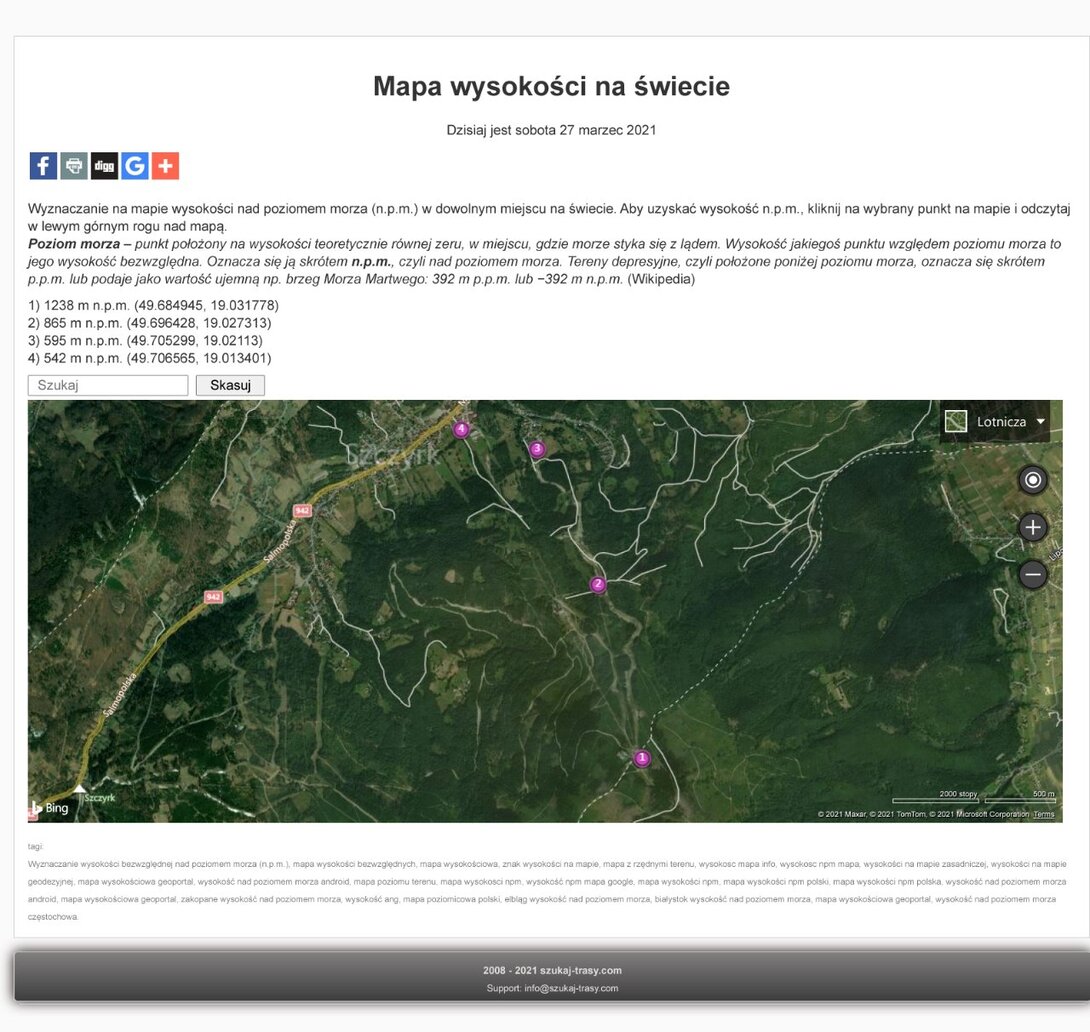Click the Szukaj search field
The height and width of the screenshot is (1032, 1090).
[108, 385]
